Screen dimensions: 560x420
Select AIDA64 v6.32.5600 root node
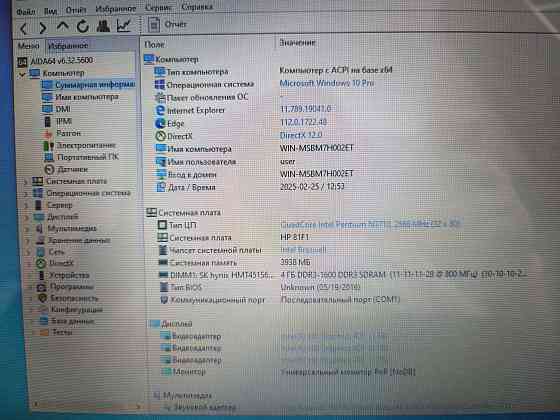click(x=56, y=61)
